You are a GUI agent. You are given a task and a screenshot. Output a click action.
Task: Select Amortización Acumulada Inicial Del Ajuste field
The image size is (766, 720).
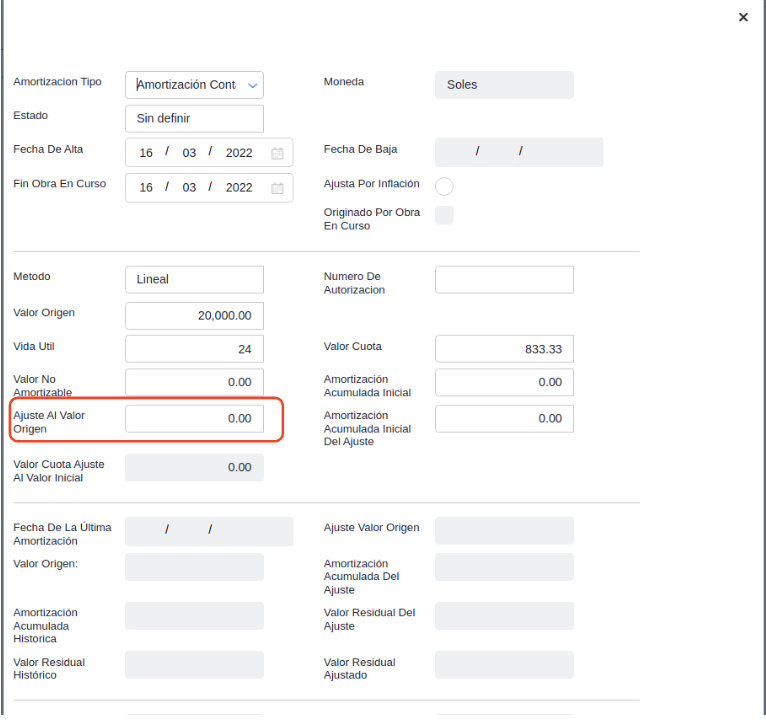[x=504, y=419]
